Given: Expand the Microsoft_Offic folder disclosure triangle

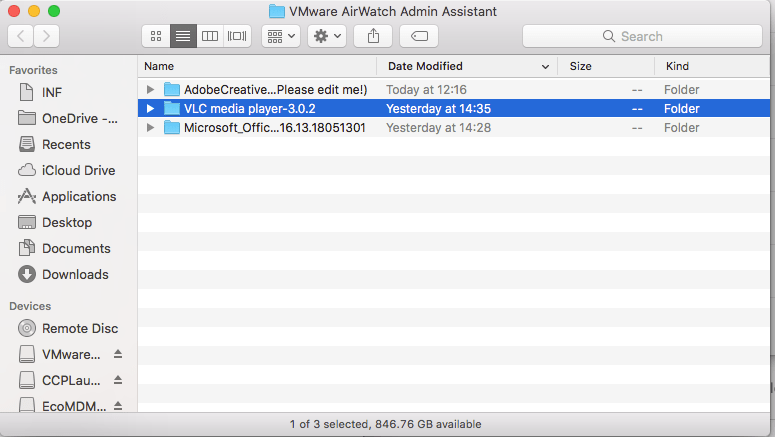Looking at the screenshot, I should [150, 128].
